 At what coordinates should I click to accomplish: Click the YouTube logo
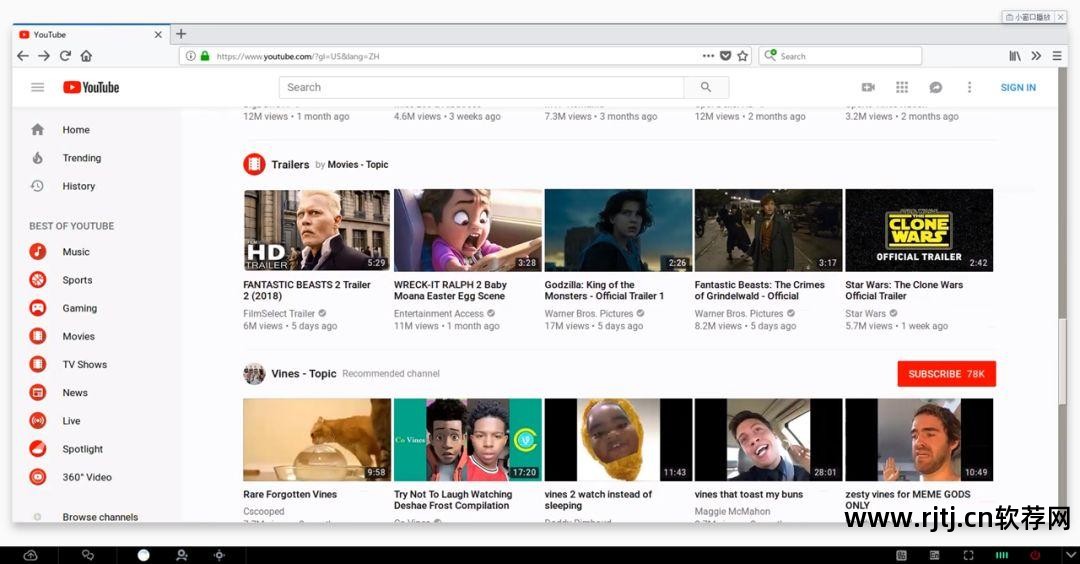(x=91, y=87)
